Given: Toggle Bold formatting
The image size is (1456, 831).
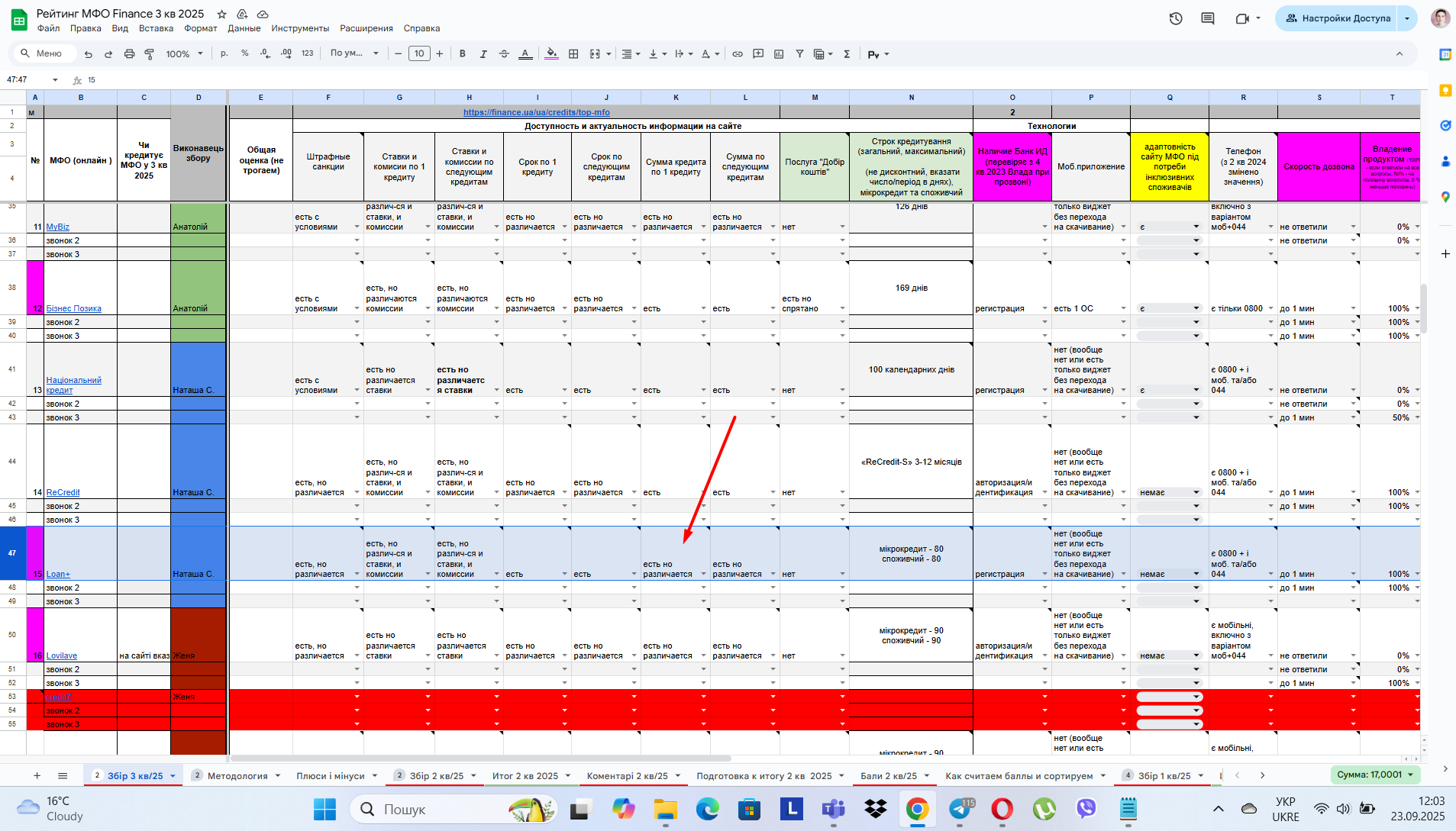Looking at the screenshot, I should coord(463,54).
